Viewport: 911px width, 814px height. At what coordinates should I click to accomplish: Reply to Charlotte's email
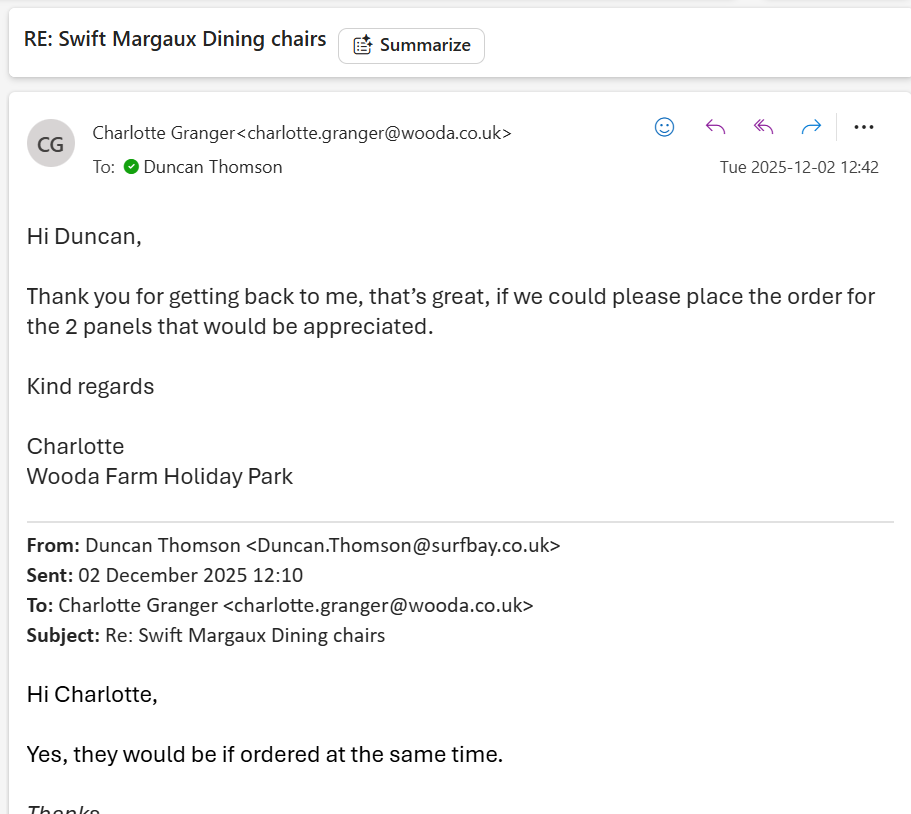[x=715, y=127]
